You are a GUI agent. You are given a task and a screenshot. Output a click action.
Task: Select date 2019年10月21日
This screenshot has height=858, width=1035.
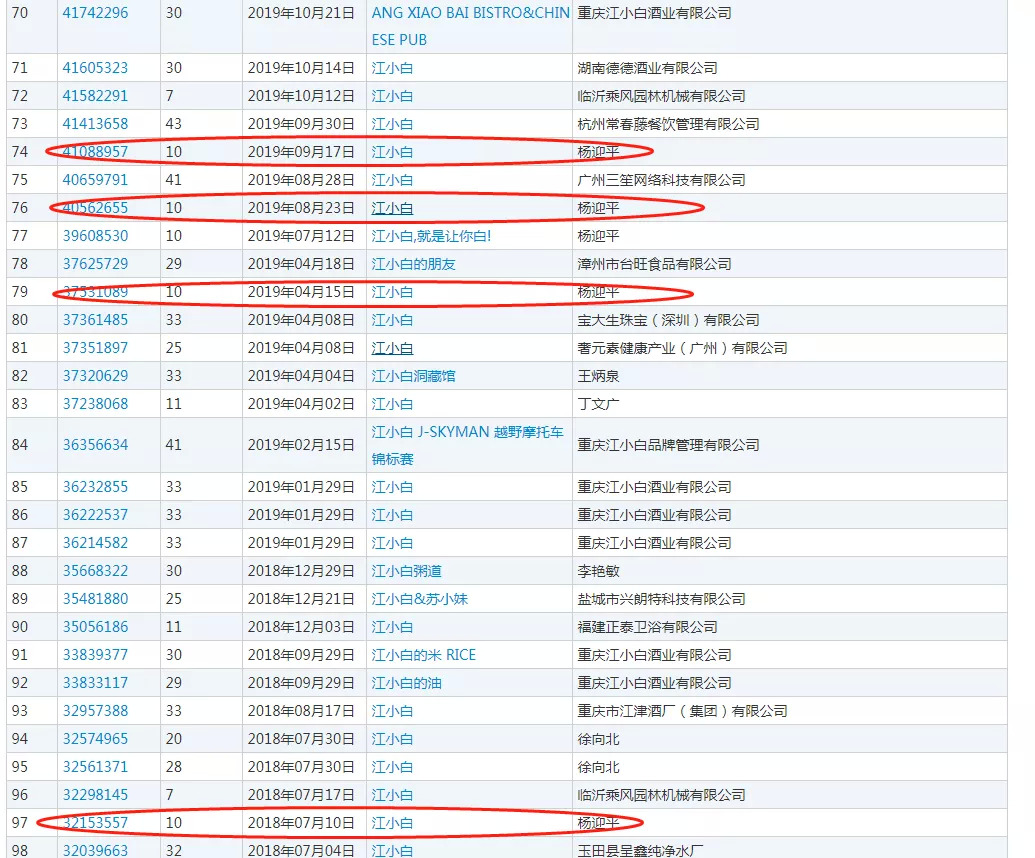301,13
